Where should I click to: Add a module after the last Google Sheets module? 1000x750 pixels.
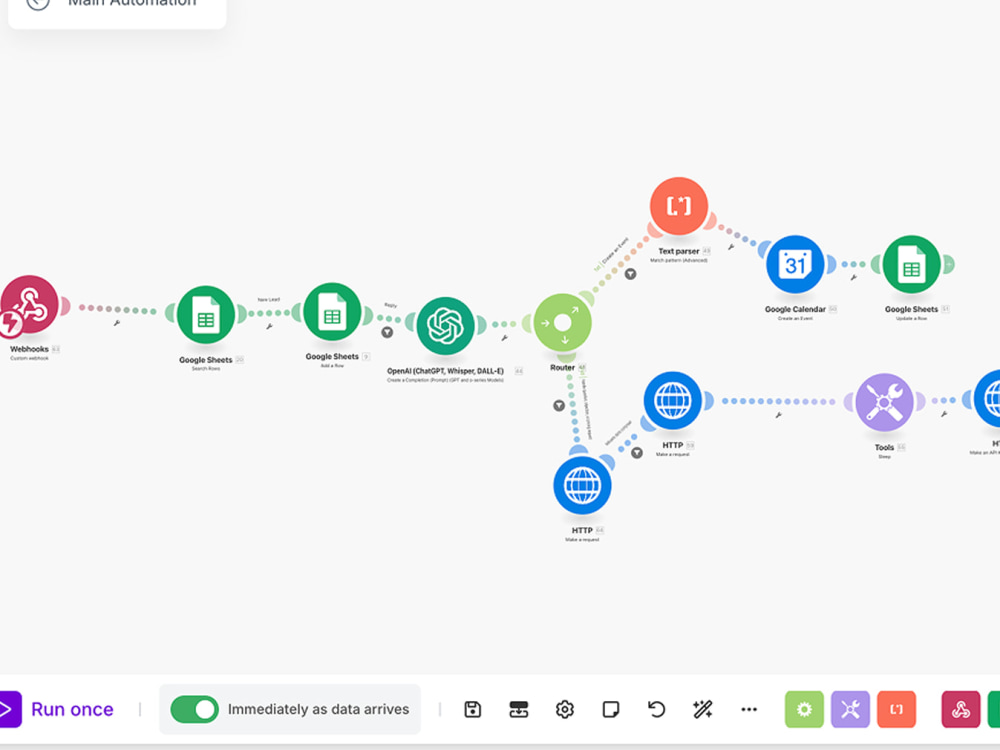(x=948, y=264)
